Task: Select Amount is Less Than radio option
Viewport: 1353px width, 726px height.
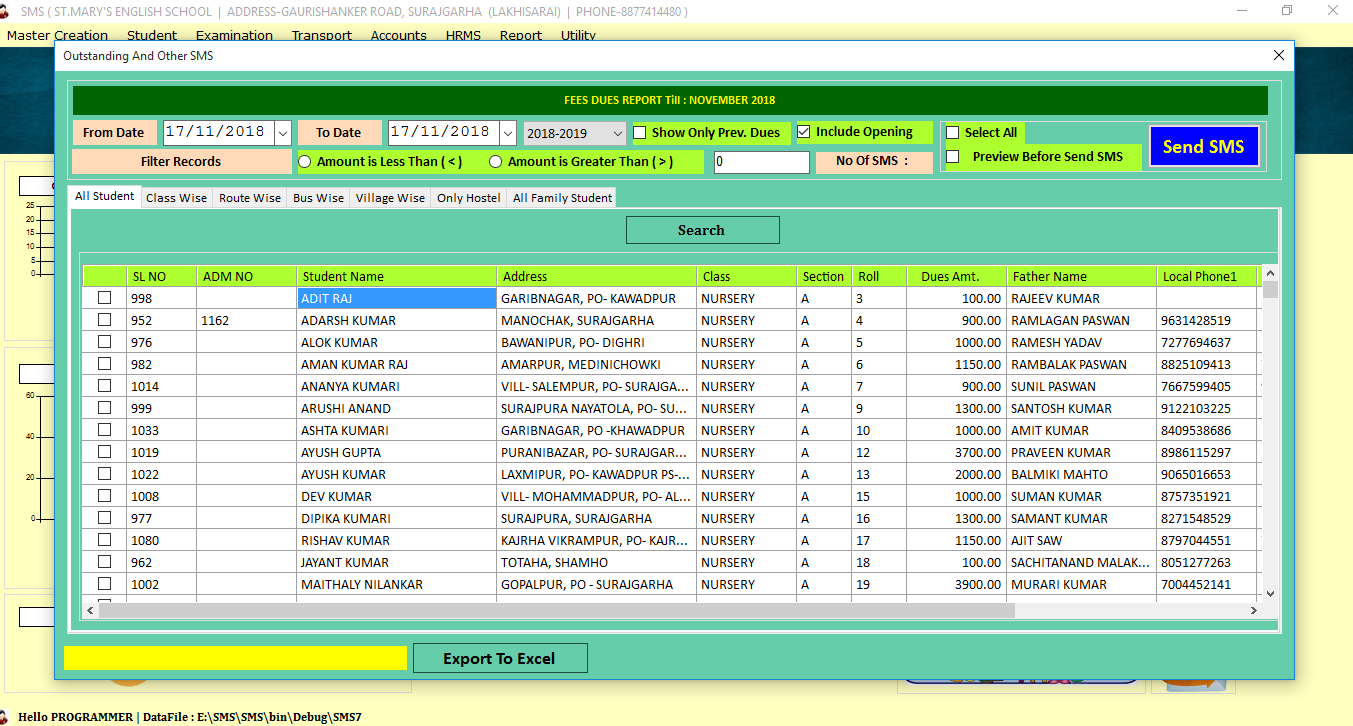Action: coord(305,162)
